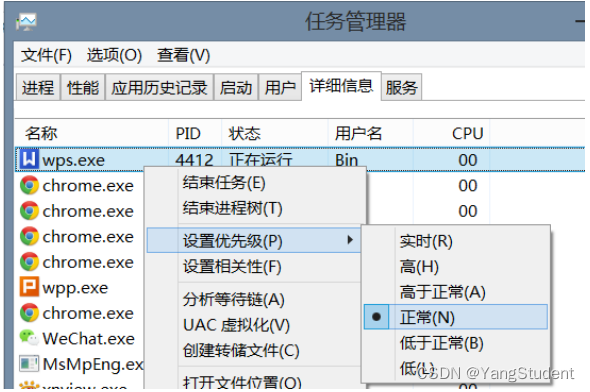Click the Chrome icon directly above wpp.exe
590x392 pixels.
(29, 262)
